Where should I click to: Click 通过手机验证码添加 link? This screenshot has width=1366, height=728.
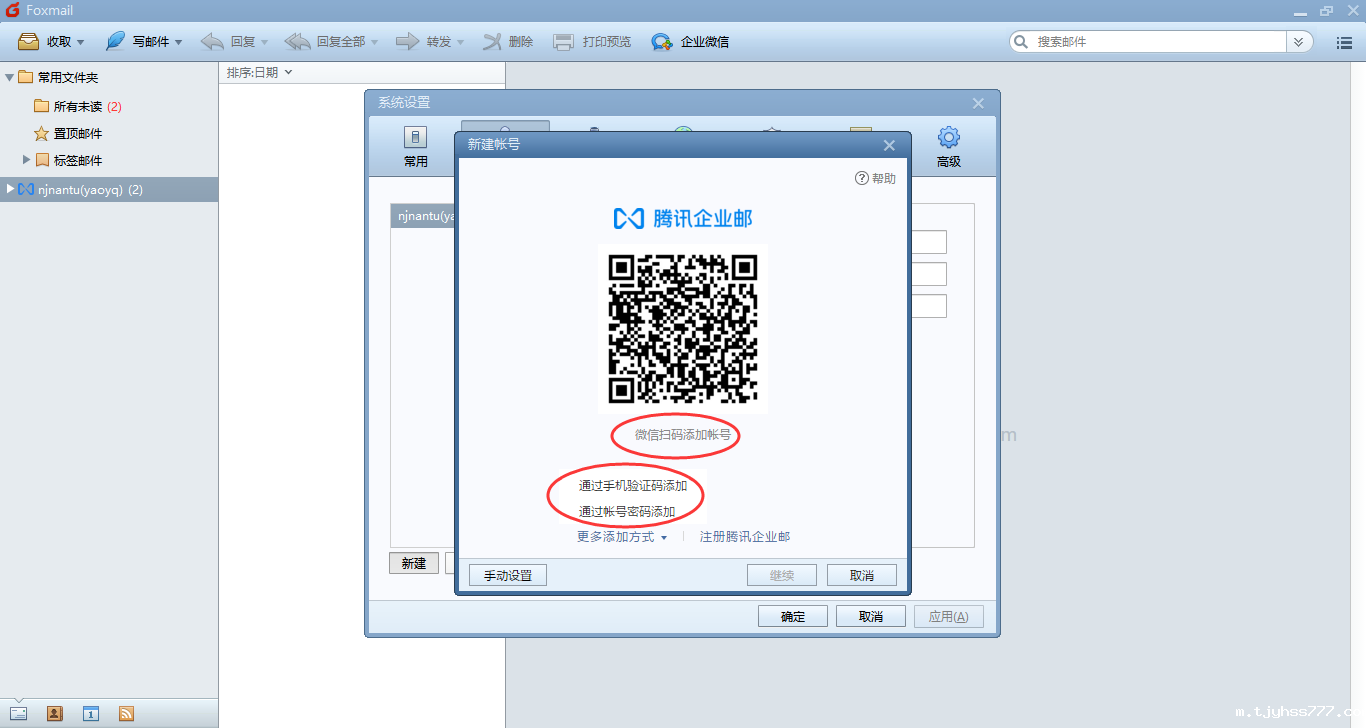tap(633, 486)
